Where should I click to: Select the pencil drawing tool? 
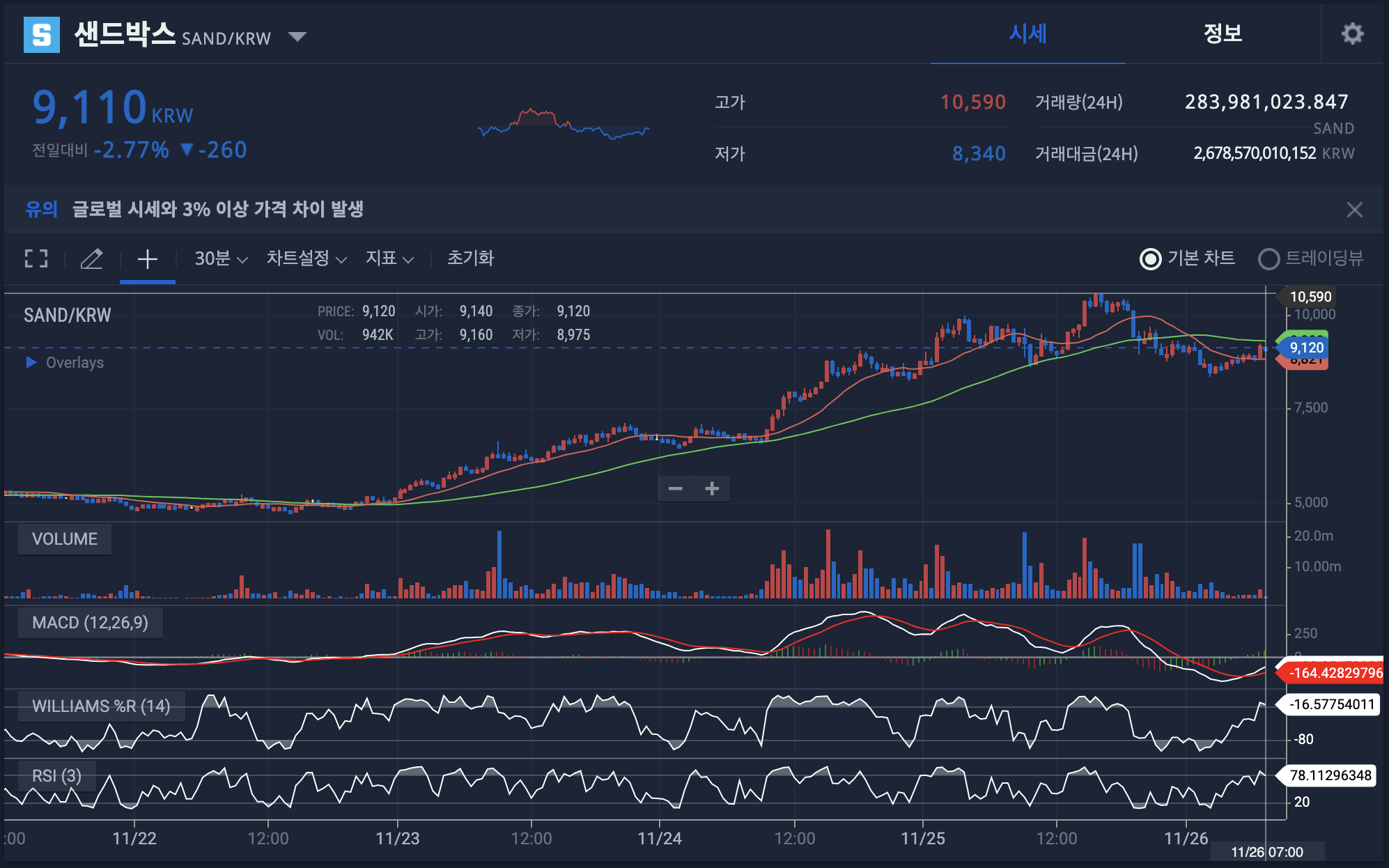(91, 258)
